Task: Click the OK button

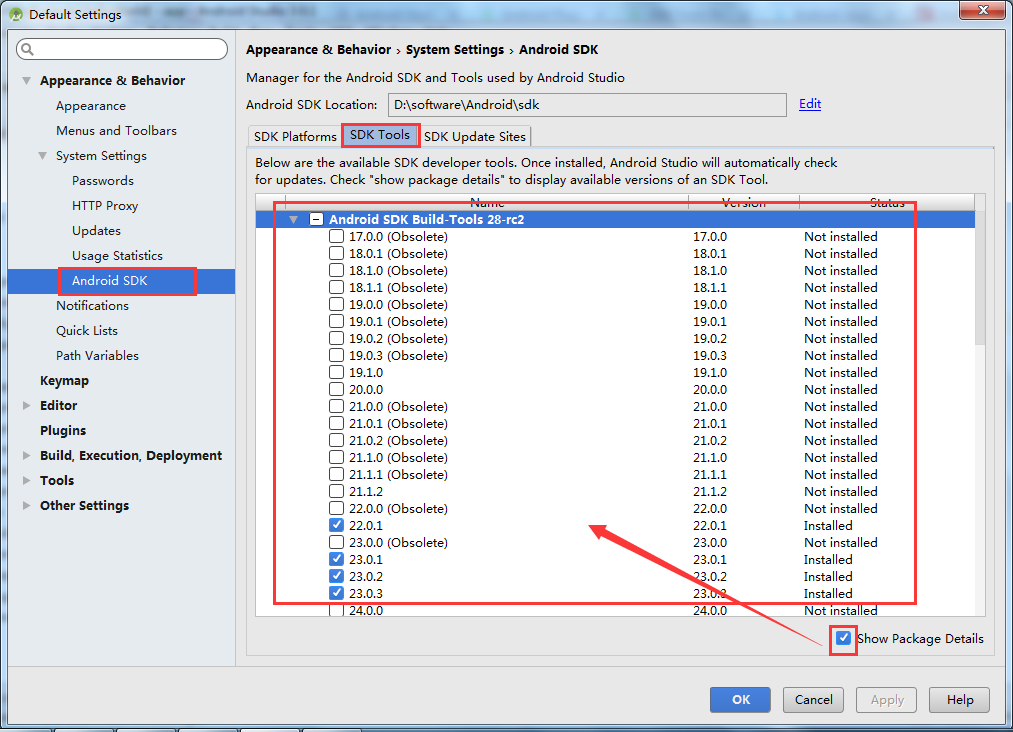Action: 740,700
